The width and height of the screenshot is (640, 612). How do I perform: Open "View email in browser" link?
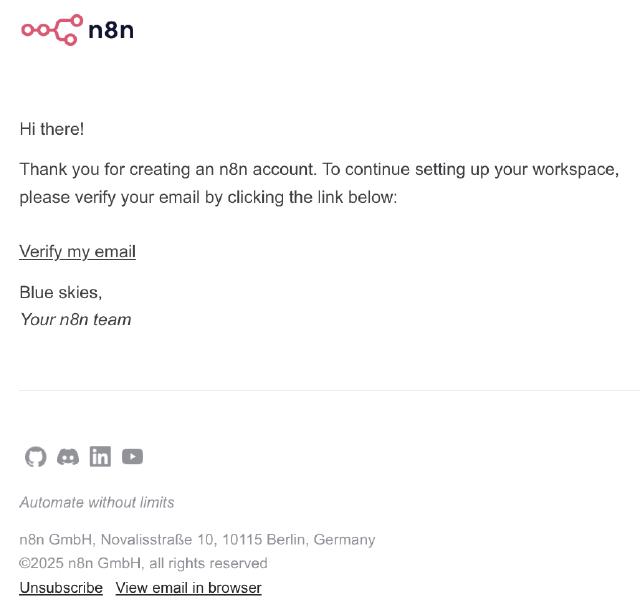[x=188, y=588]
